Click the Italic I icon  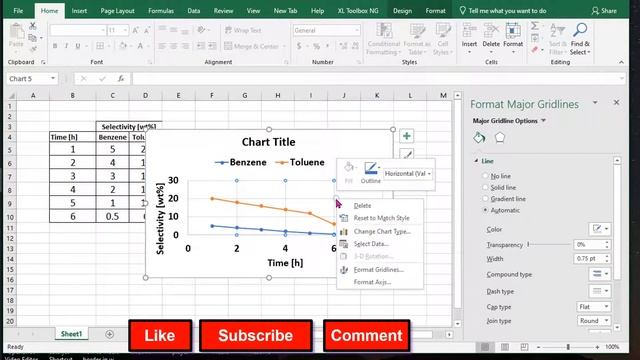66,46
